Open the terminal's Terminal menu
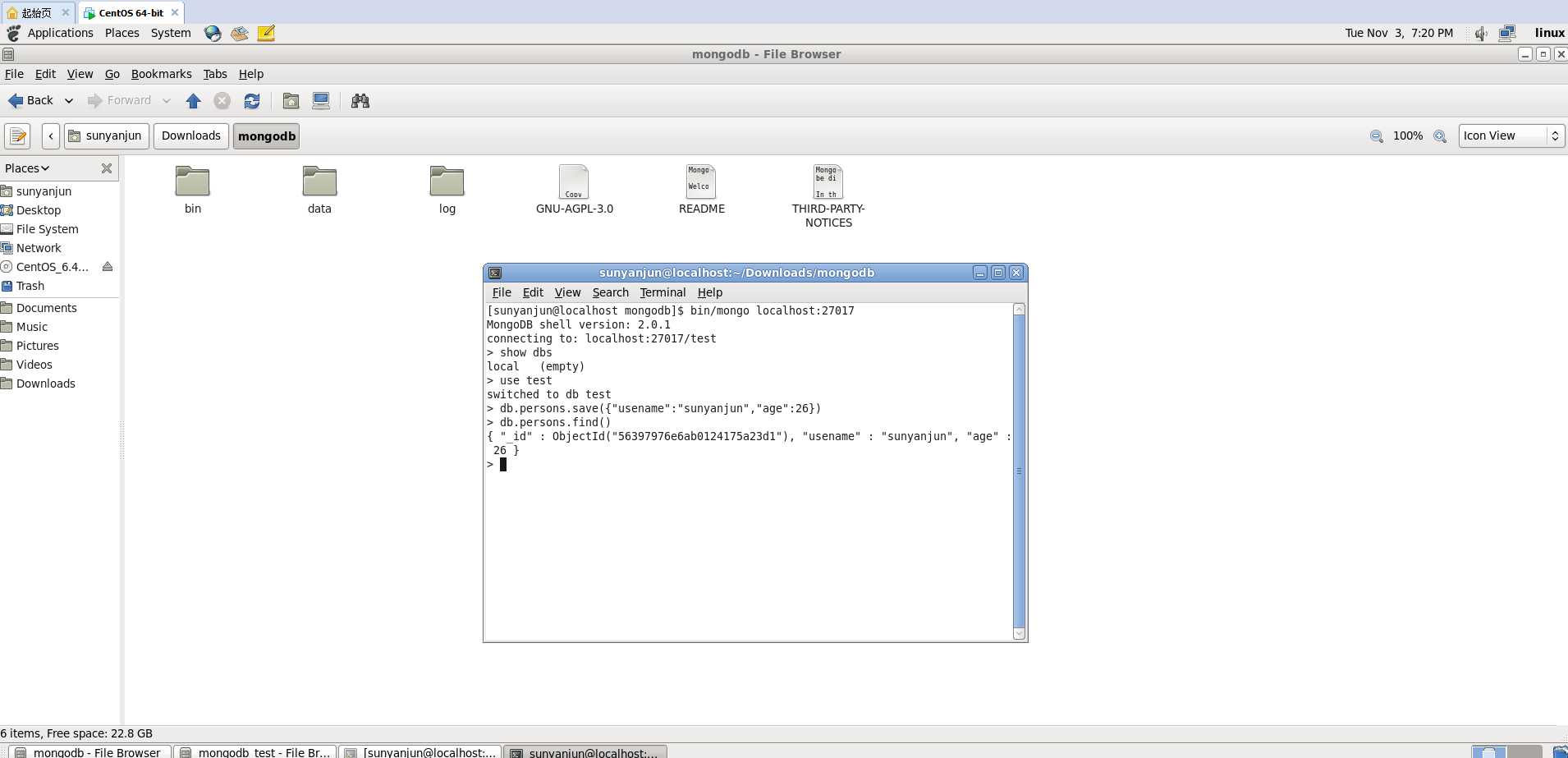 coord(663,292)
